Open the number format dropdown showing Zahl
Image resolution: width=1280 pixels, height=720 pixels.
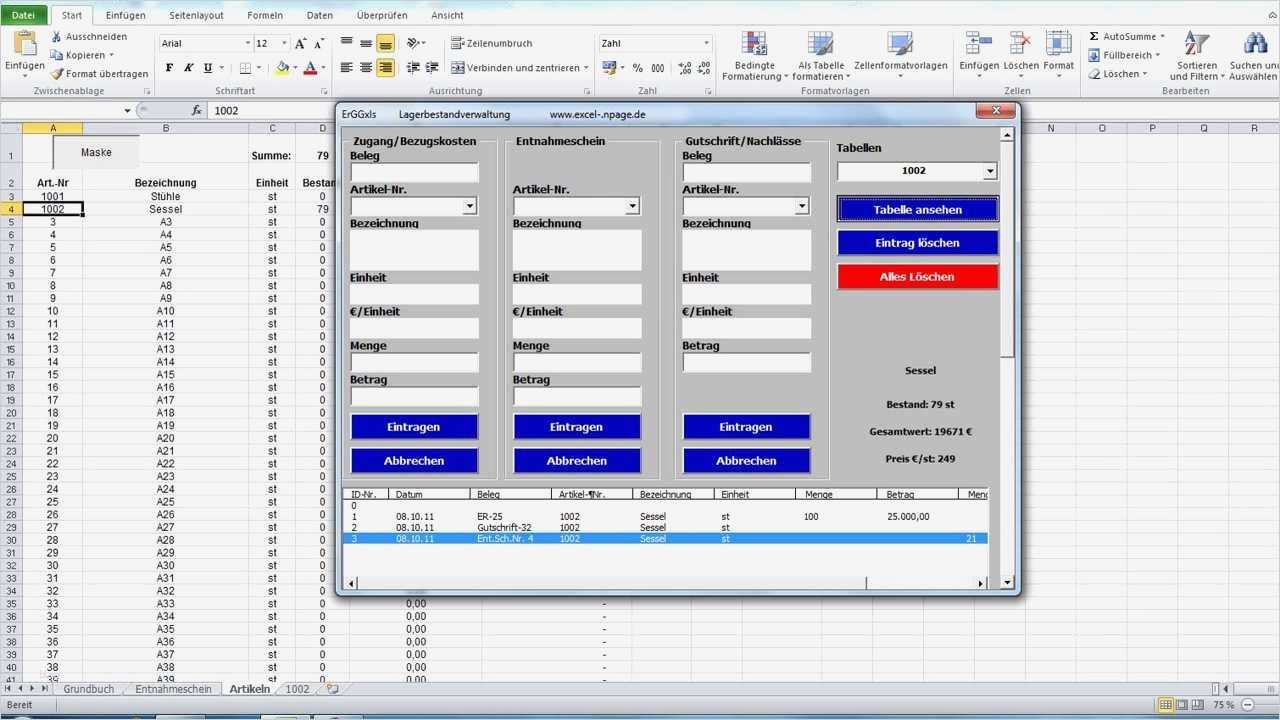click(x=706, y=44)
